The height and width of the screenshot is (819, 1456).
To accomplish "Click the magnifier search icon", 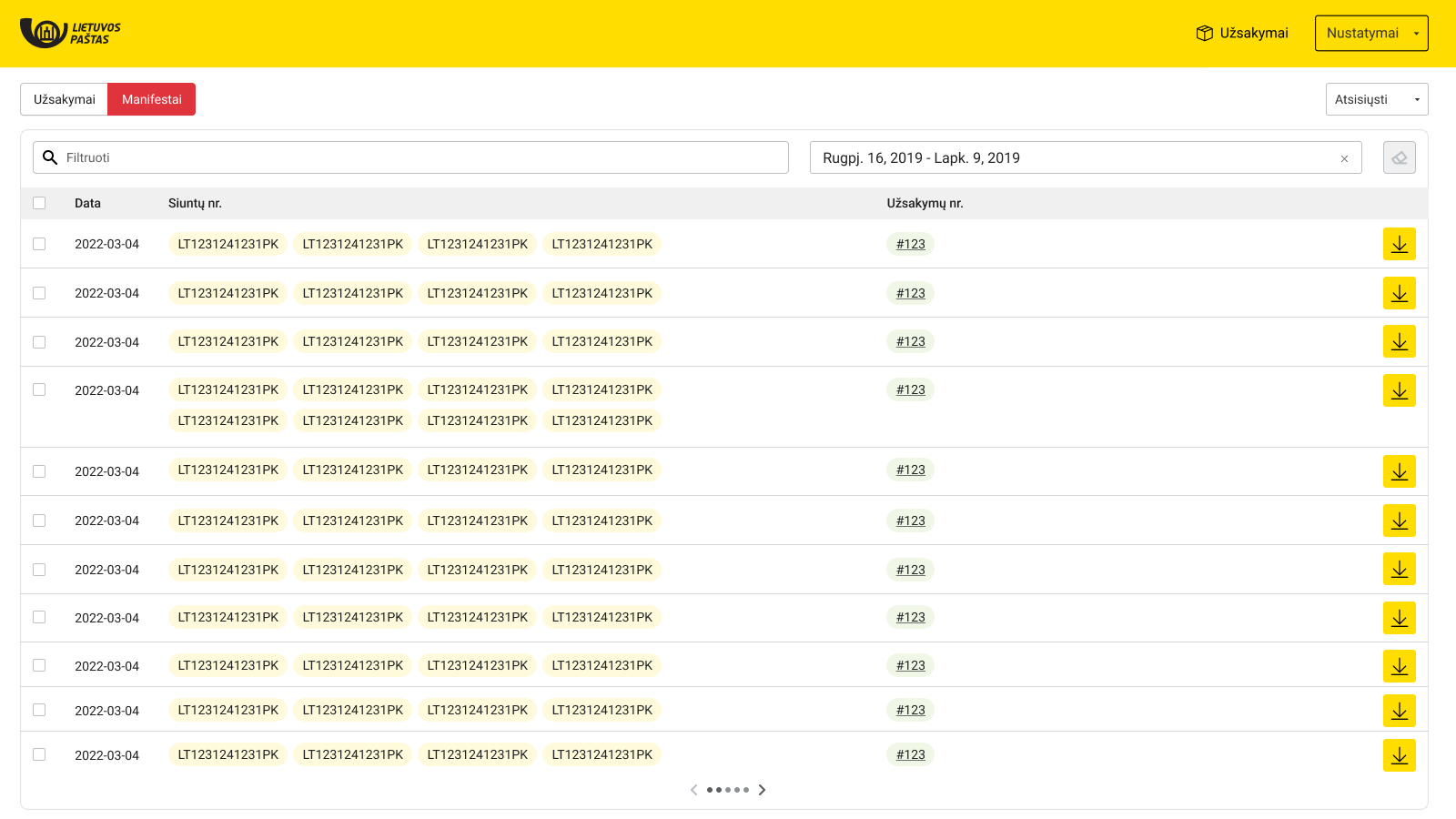I will pyautogui.click(x=50, y=157).
